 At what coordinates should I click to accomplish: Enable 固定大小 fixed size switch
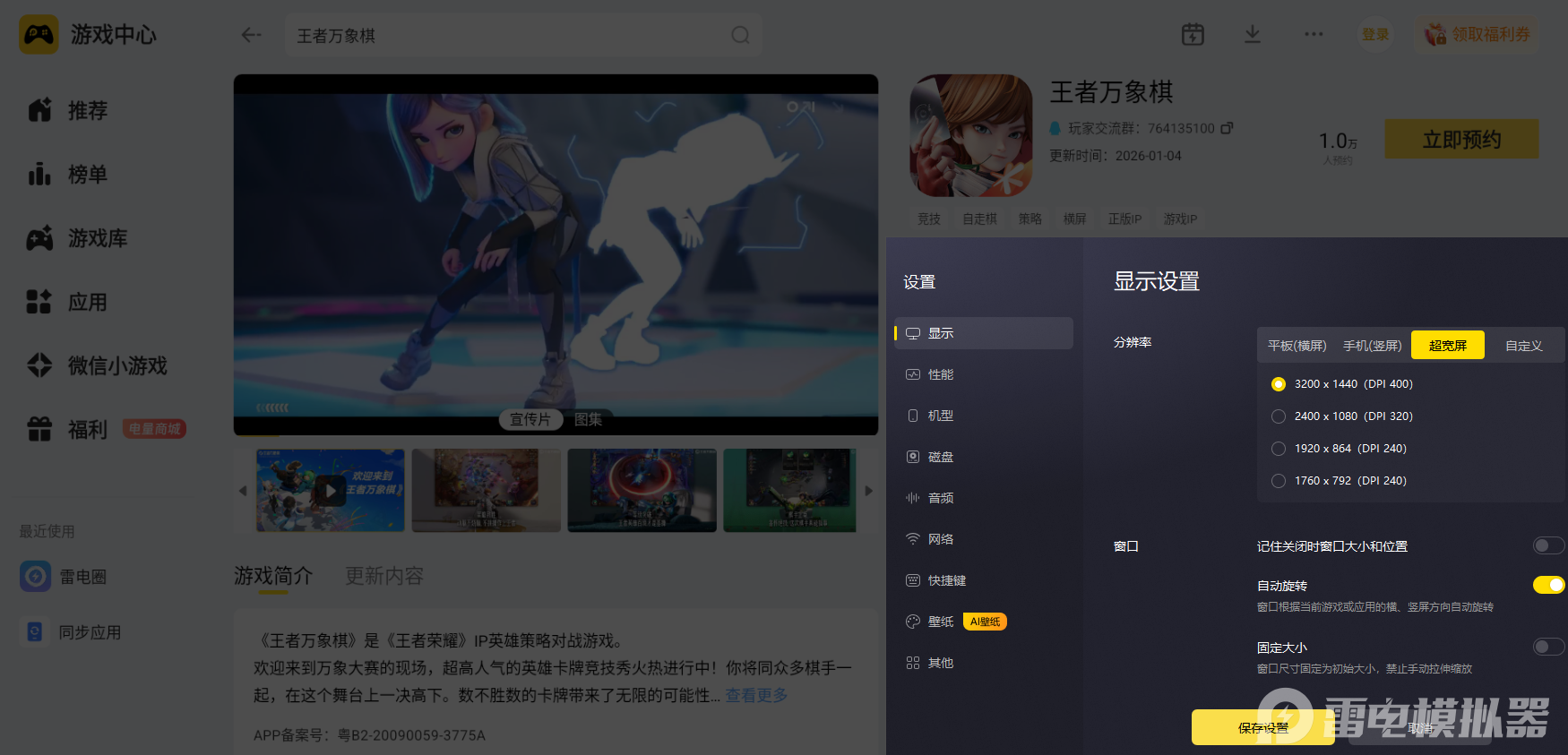[x=1548, y=647]
